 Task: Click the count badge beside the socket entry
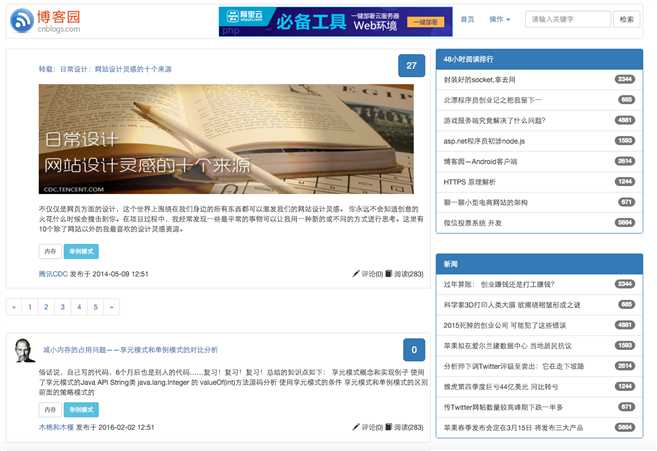click(625, 79)
